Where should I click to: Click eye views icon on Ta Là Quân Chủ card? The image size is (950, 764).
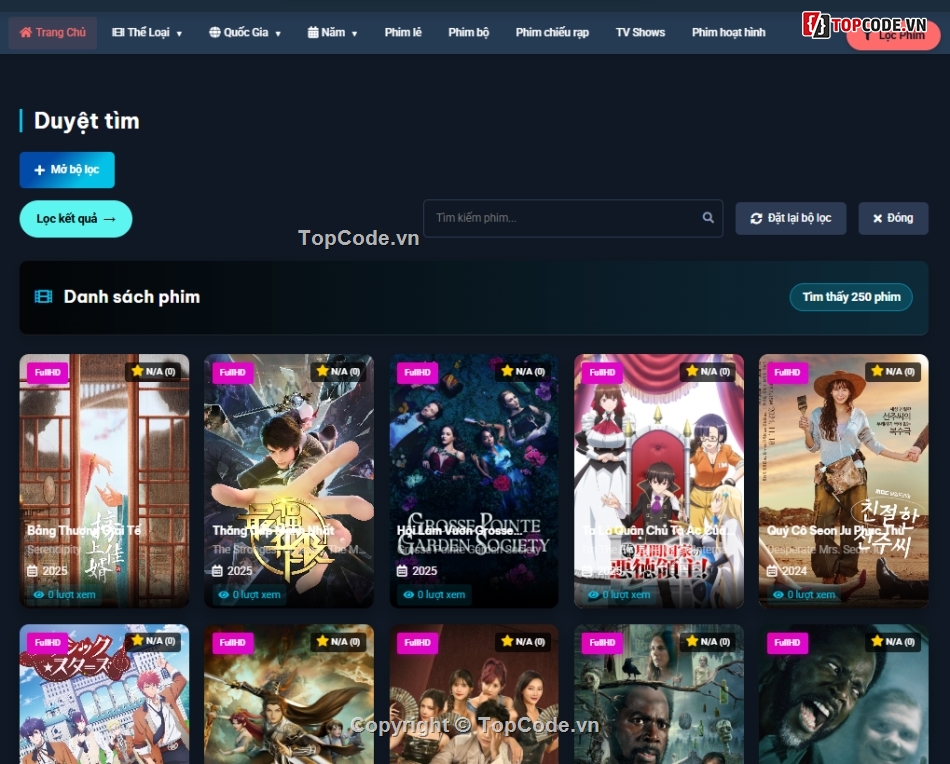[x=593, y=595]
